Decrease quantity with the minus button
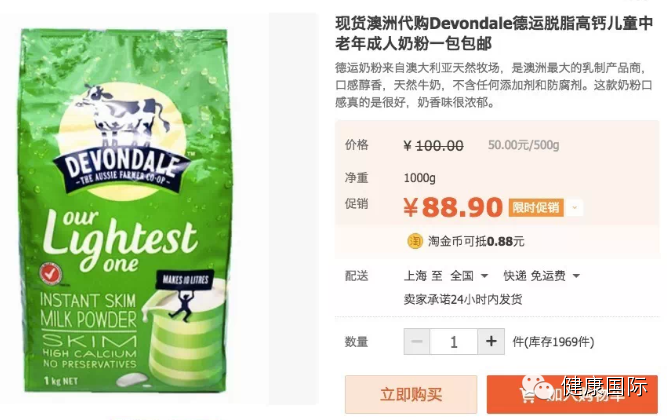This screenshot has height=420, width=669. (417, 341)
